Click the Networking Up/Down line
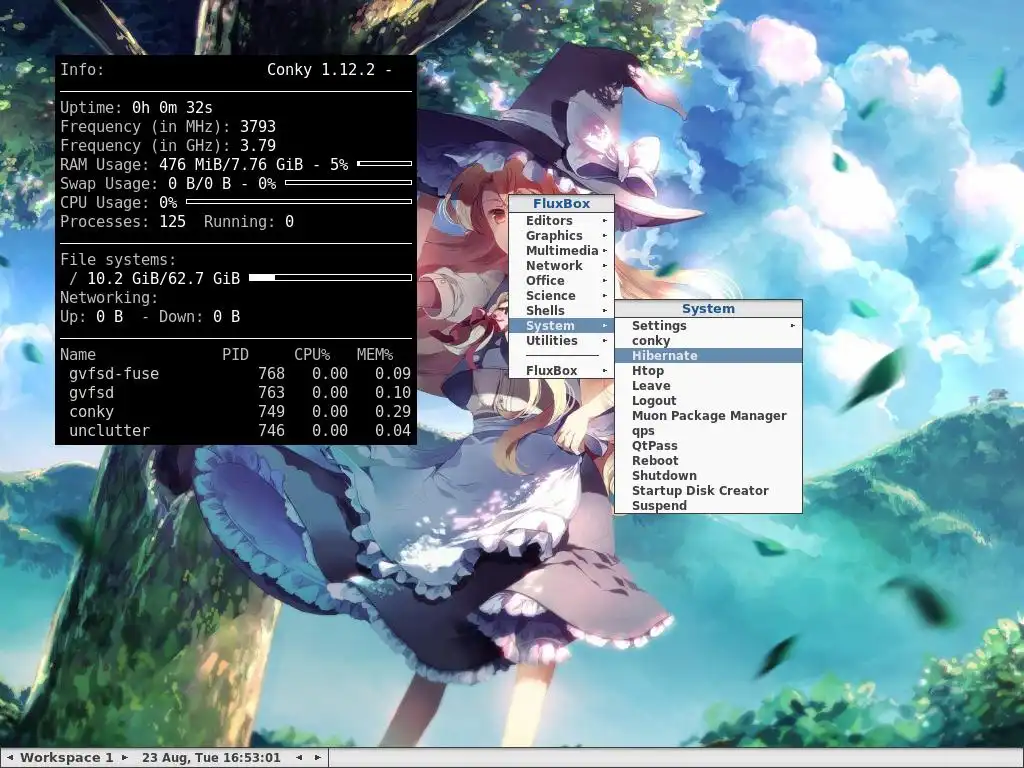 150,317
